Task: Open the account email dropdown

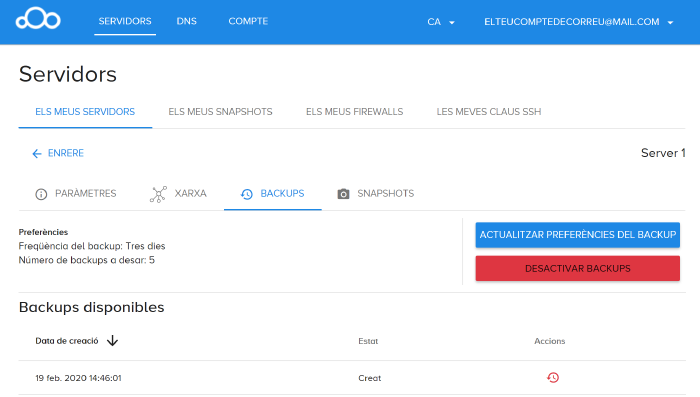Action: pos(579,22)
